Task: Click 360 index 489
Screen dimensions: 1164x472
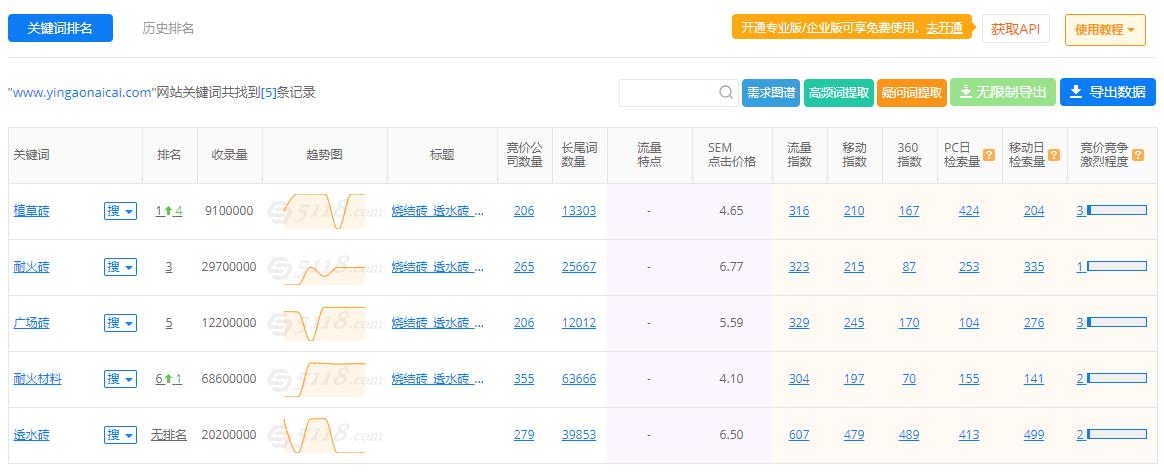Action: point(909,435)
